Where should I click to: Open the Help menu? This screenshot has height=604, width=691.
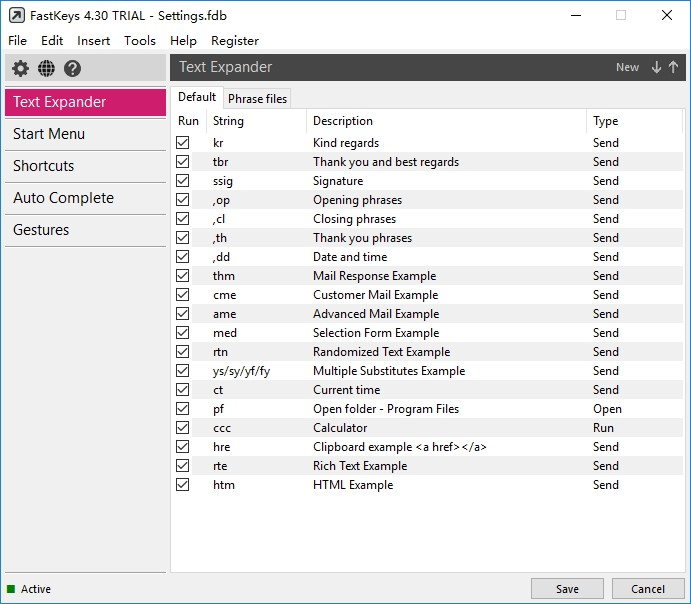pos(183,41)
